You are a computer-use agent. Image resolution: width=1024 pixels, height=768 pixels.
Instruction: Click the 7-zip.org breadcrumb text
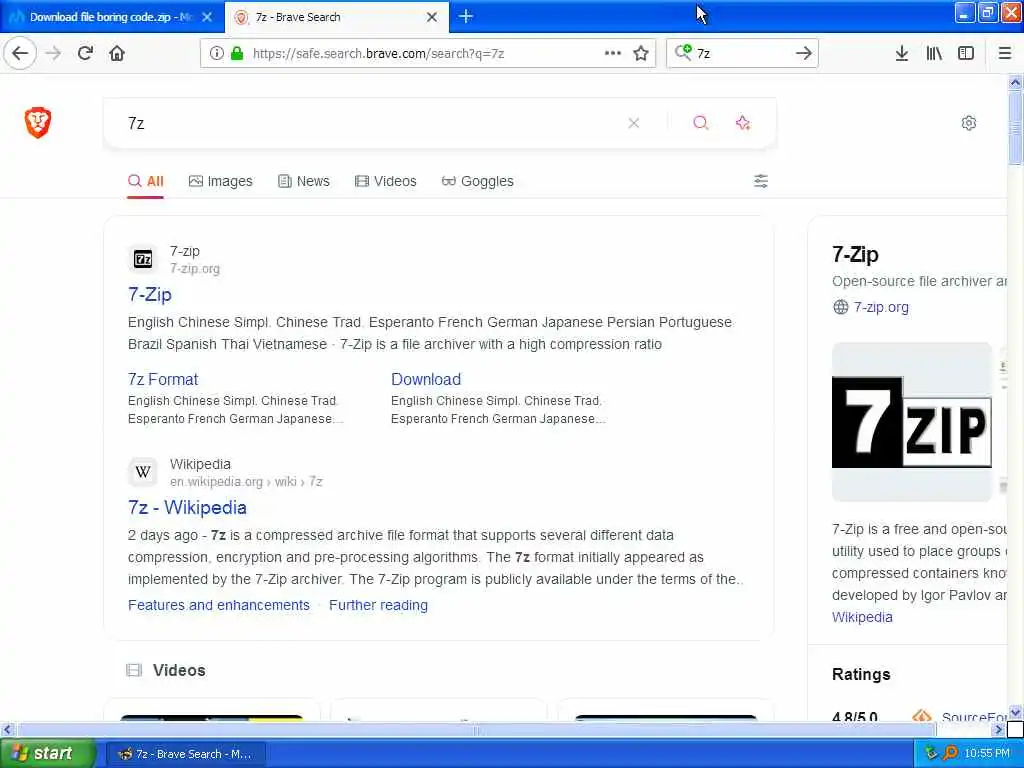pyautogui.click(x=195, y=268)
